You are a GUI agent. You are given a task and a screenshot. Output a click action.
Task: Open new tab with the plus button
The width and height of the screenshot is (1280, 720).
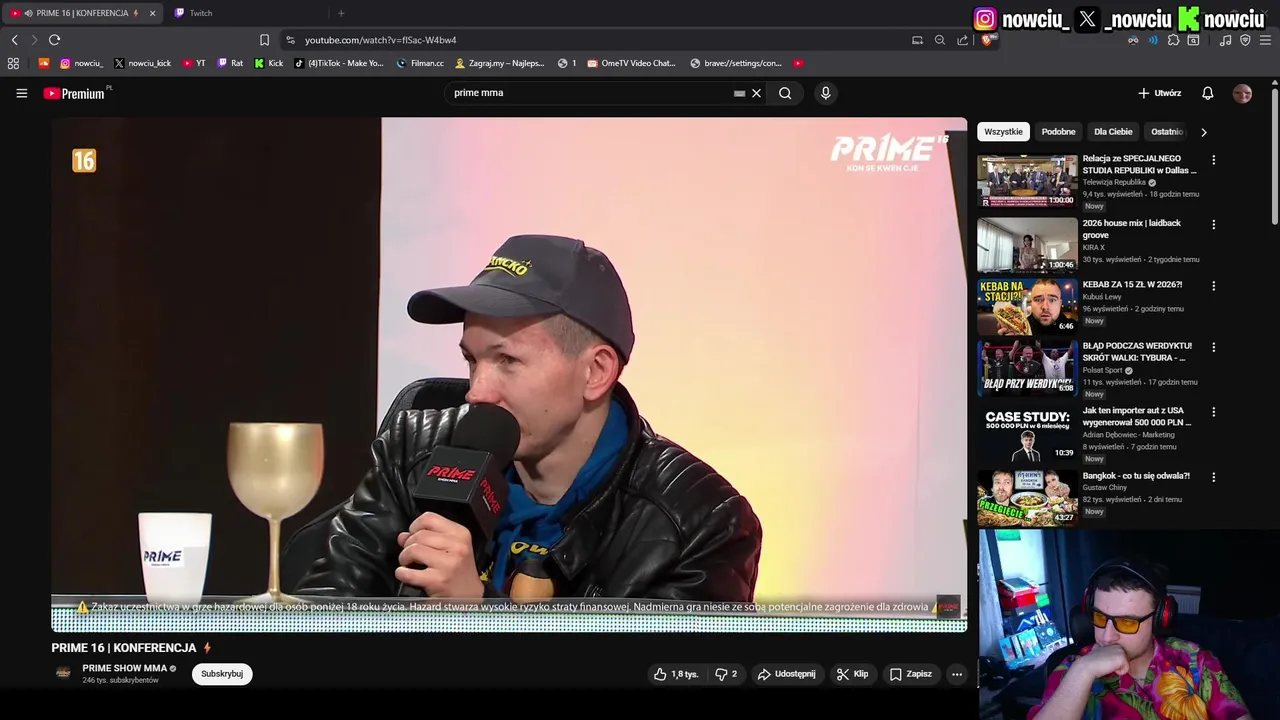click(x=341, y=13)
